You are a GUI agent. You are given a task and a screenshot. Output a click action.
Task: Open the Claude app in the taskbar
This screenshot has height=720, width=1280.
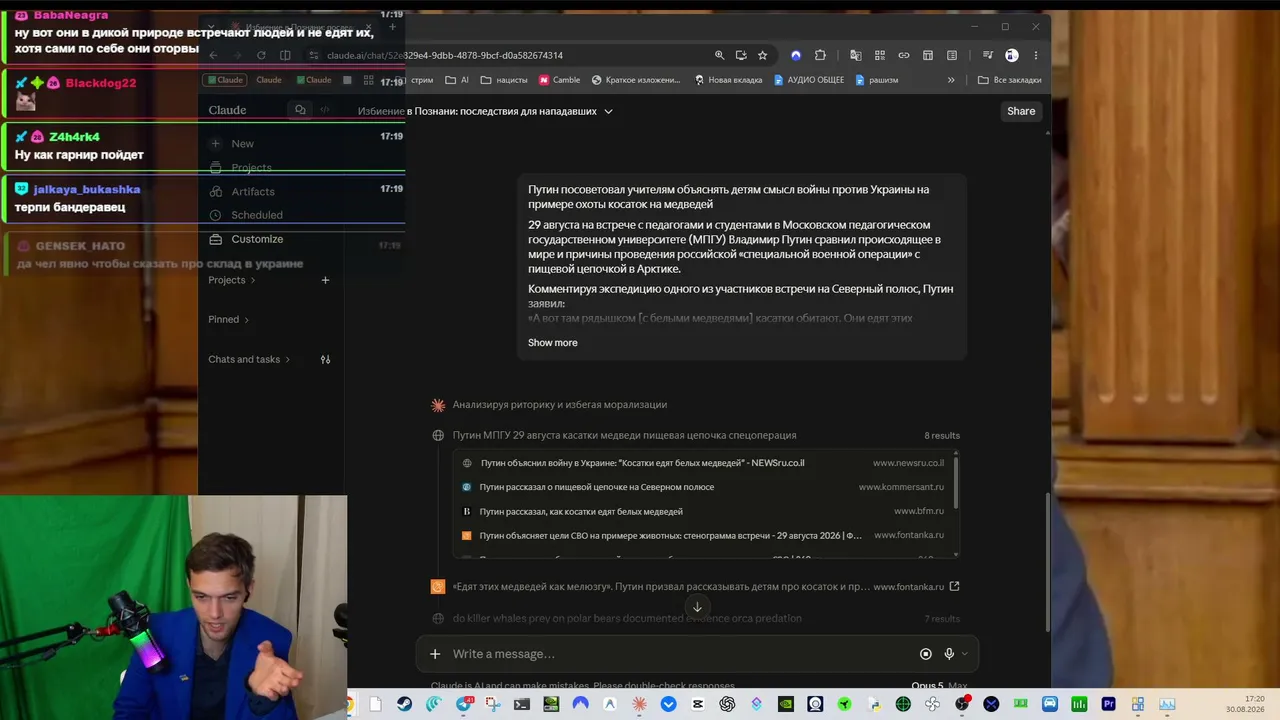coord(639,704)
